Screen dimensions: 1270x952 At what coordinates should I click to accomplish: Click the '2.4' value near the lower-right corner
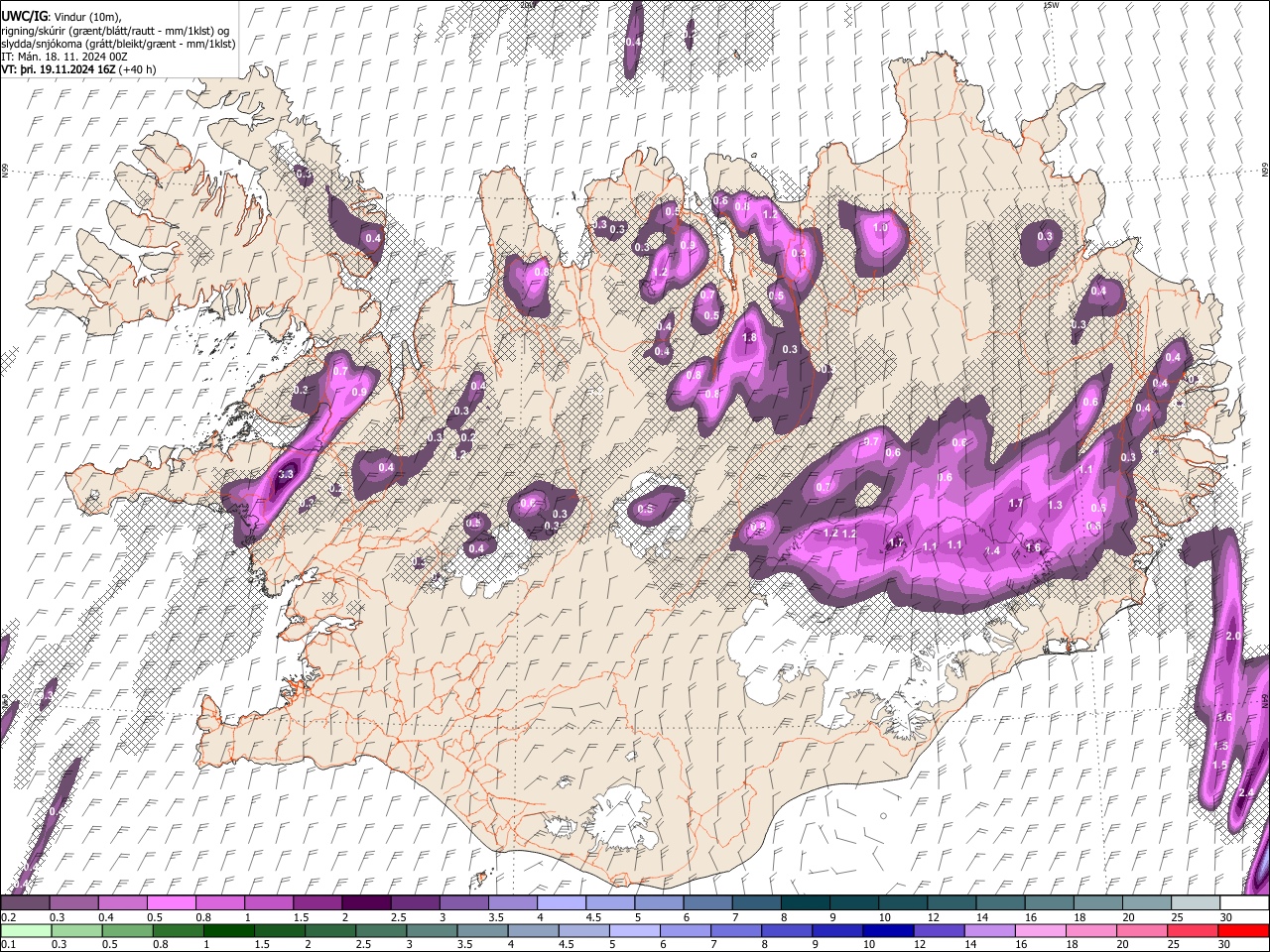click(1246, 792)
